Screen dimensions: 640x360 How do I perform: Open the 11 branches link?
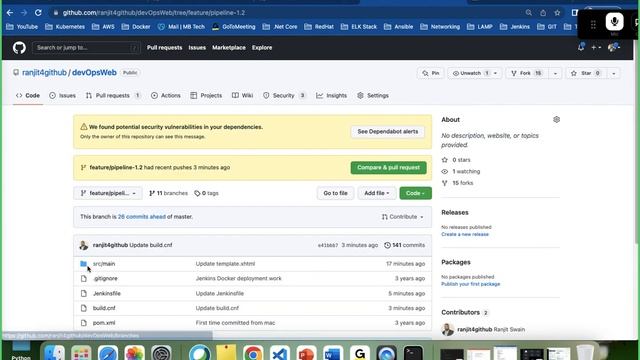tap(168, 193)
